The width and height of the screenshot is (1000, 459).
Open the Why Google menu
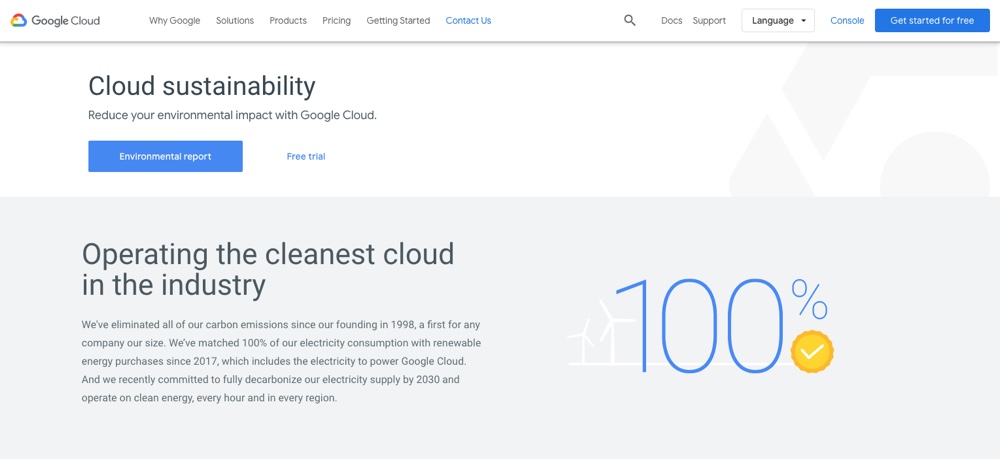(x=174, y=20)
